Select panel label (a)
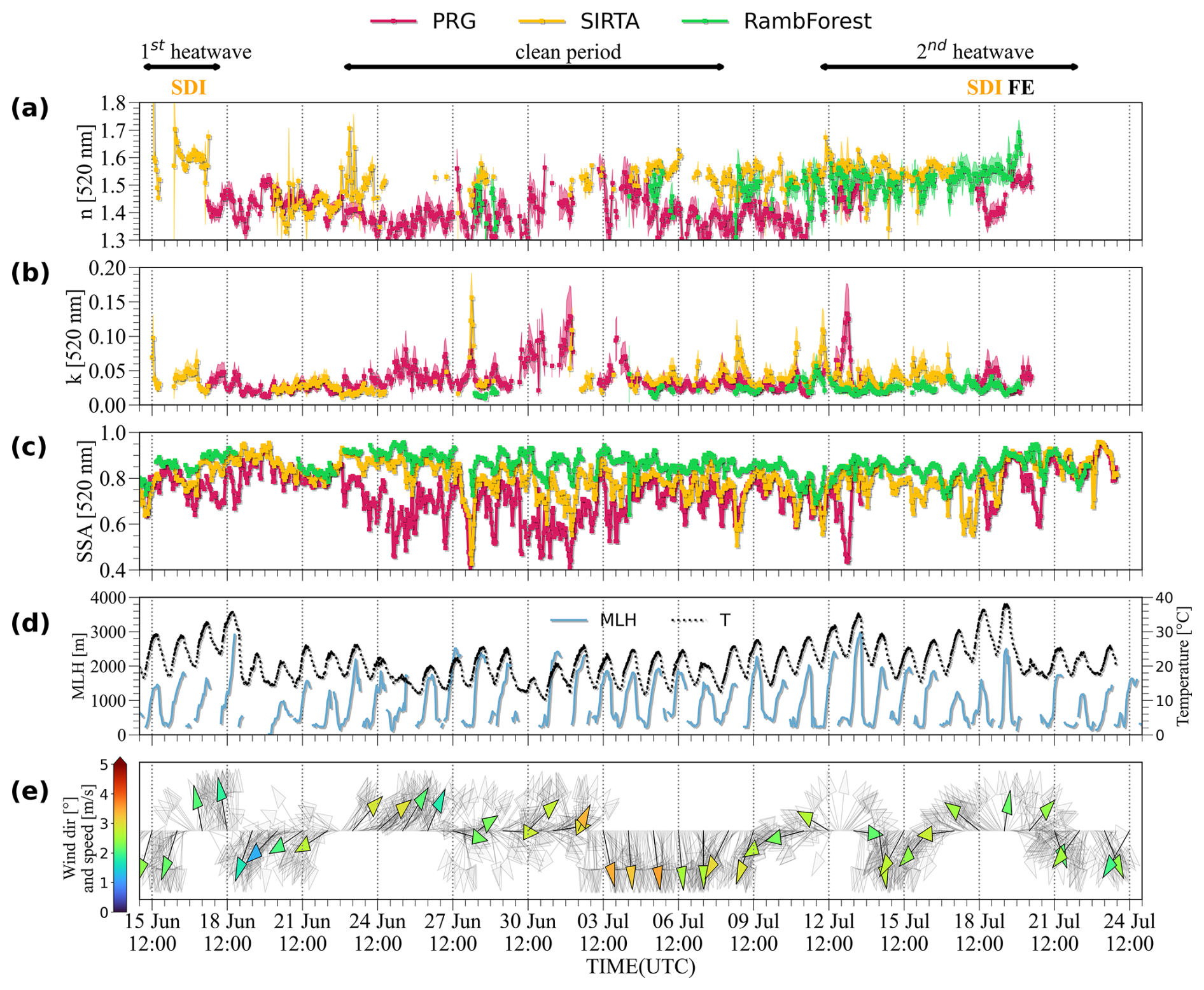 [29, 108]
